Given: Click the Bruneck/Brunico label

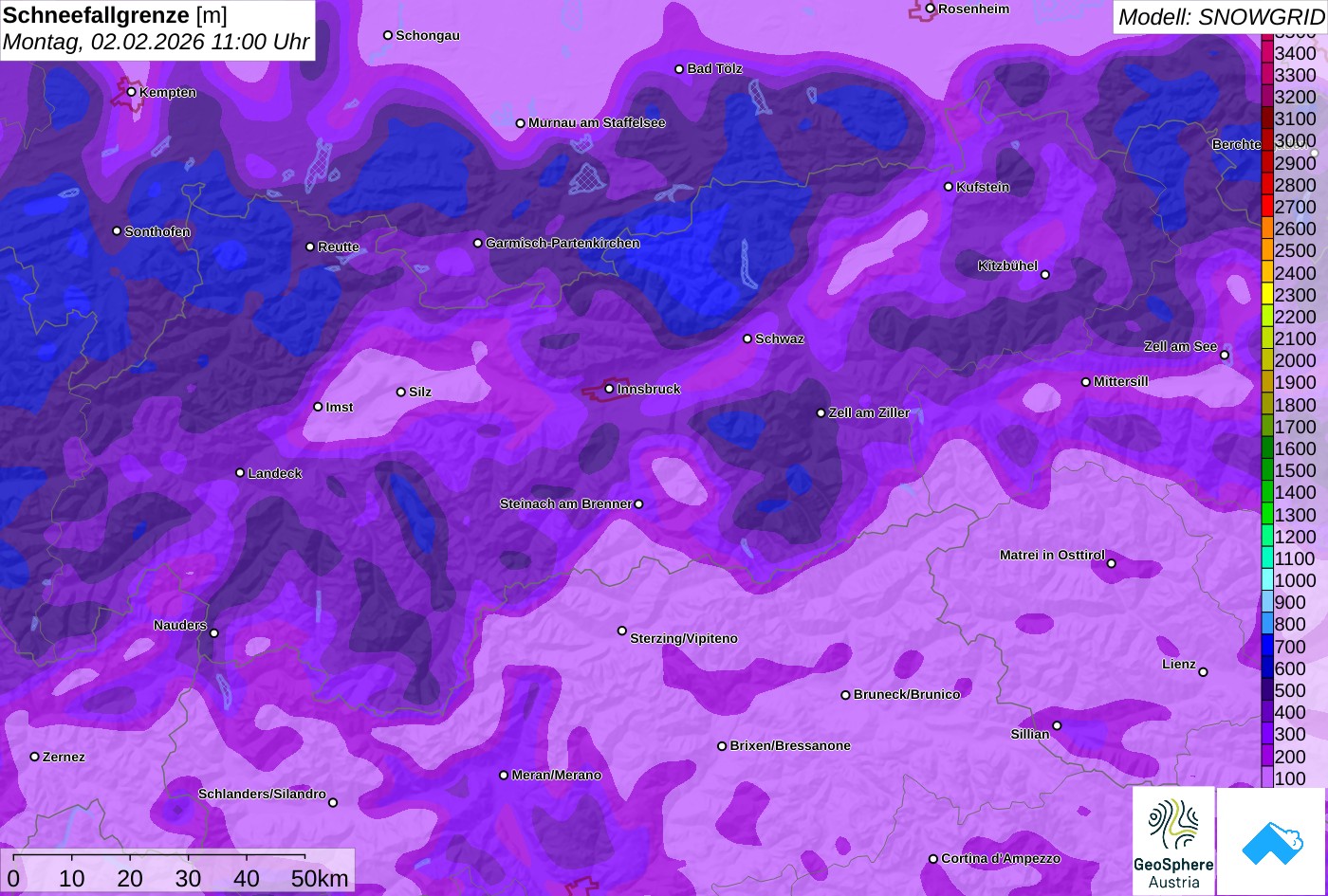Looking at the screenshot, I should pyautogui.click(x=907, y=695).
